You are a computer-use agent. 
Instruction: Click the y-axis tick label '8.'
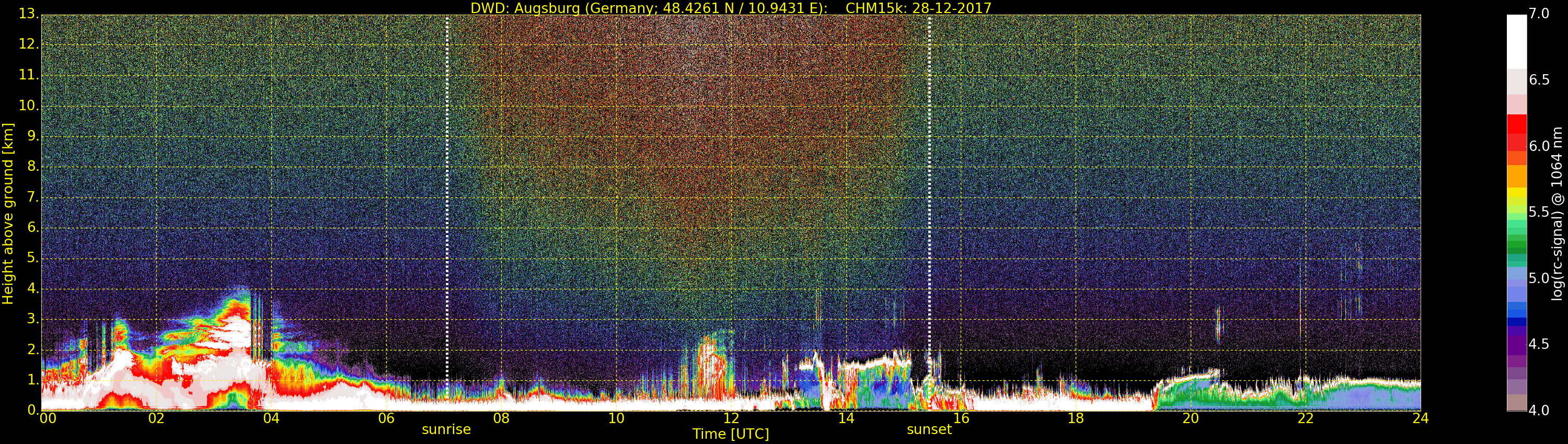33,166
